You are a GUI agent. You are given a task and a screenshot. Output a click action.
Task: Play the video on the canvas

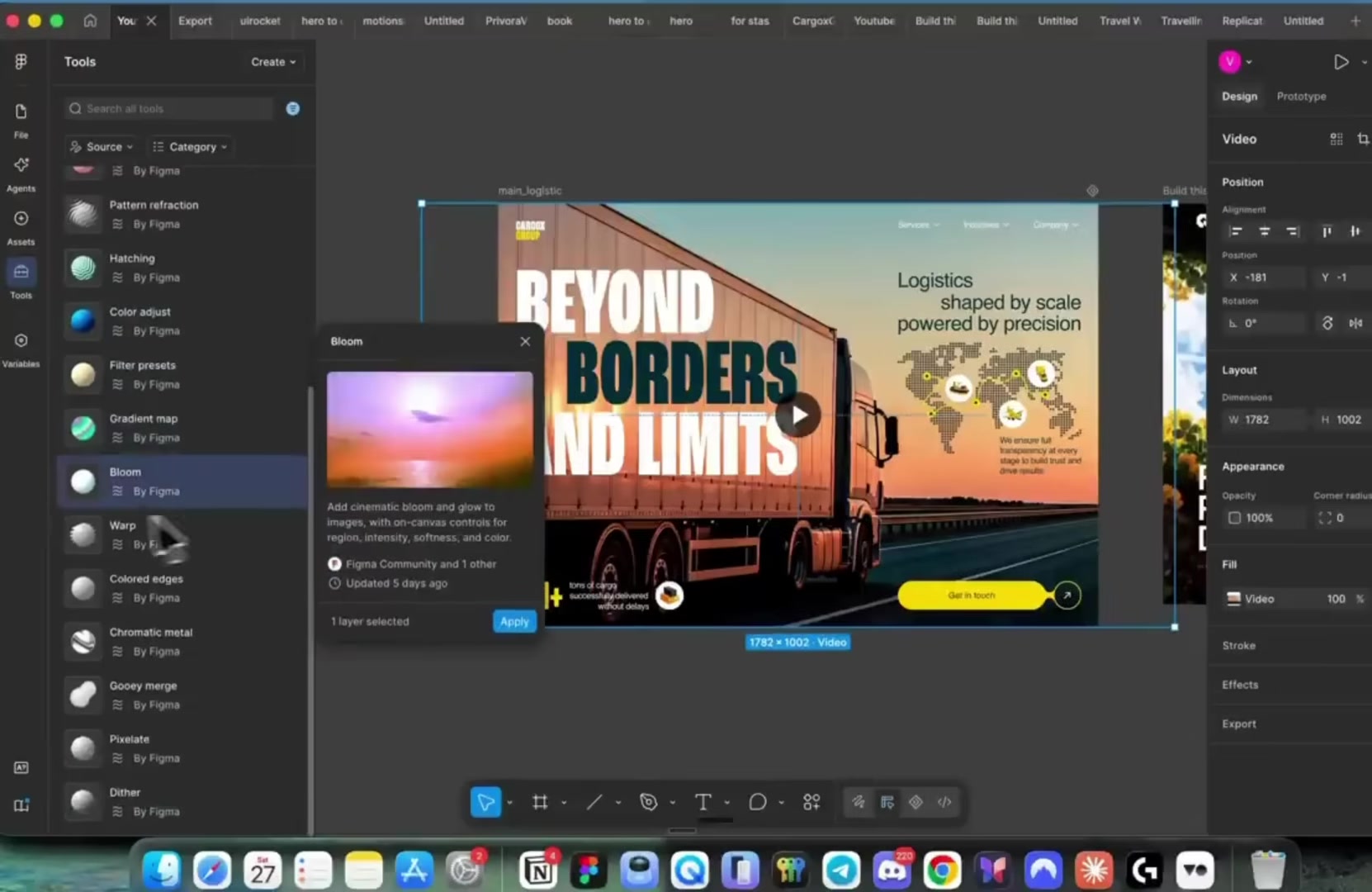(x=798, y=415)
